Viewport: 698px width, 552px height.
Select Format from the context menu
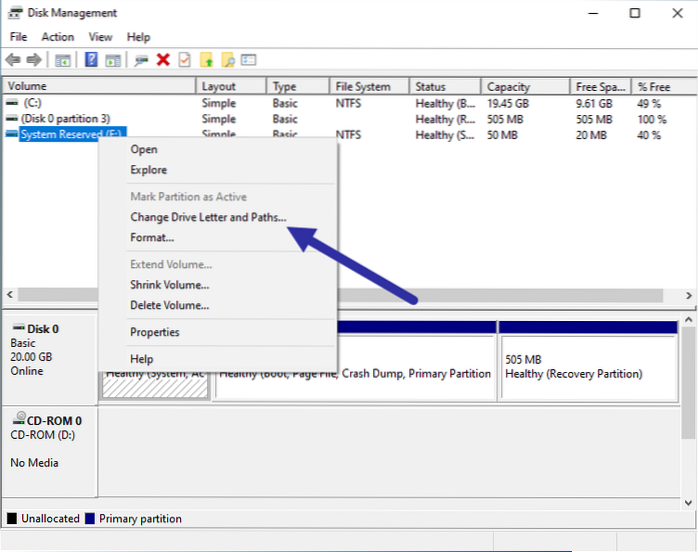pyautogui.click(x=152, y=238)
